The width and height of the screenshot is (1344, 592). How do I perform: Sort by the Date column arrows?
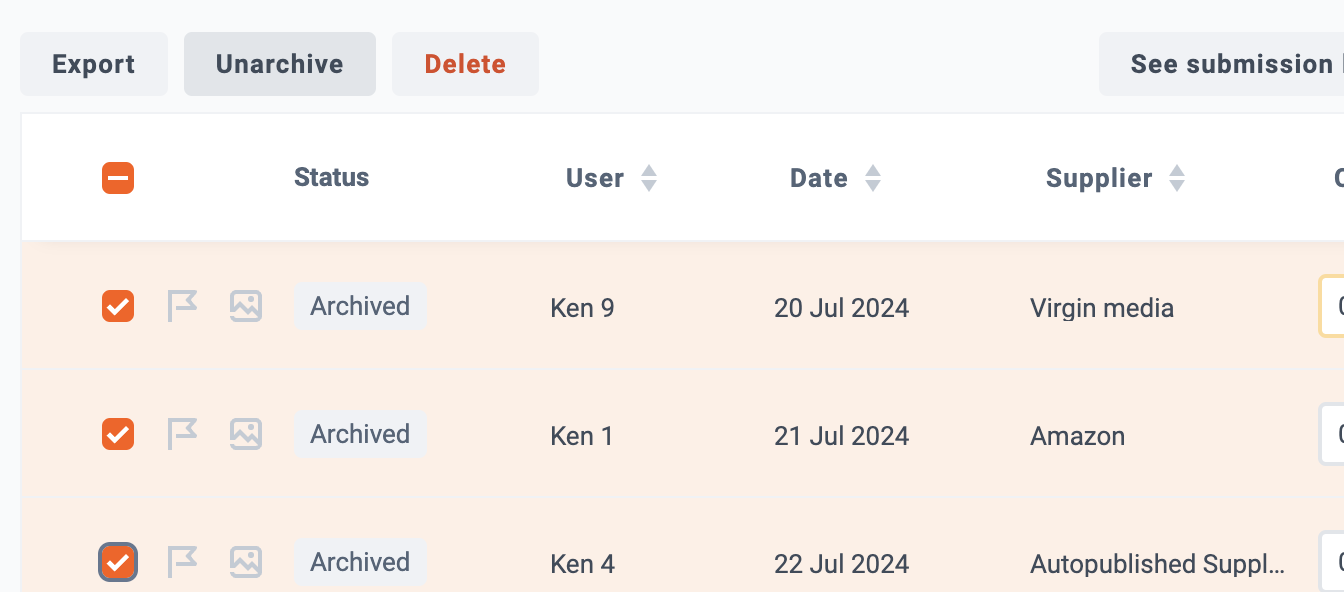click(873, 178)
